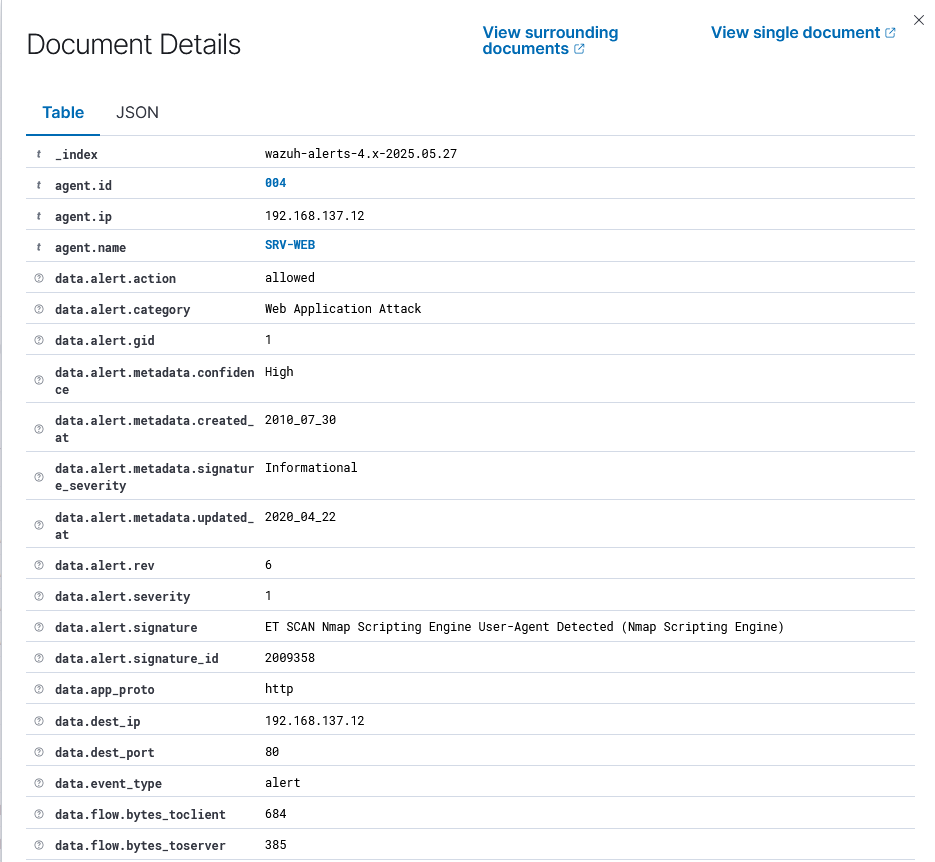
Task: Select the data.alert.signature_id value 2009358
Action: 289,659
